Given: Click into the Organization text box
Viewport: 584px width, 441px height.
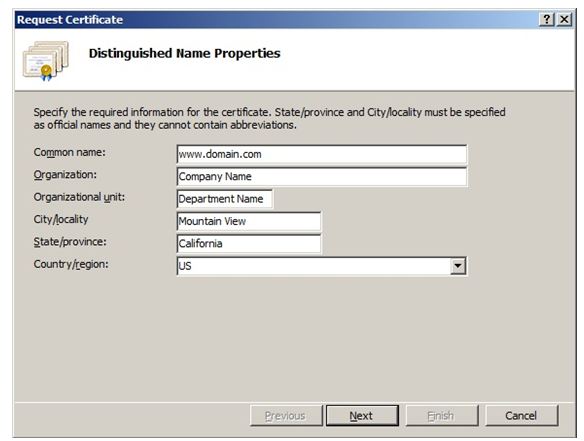Looking at the screenshot, I should 321,177.
